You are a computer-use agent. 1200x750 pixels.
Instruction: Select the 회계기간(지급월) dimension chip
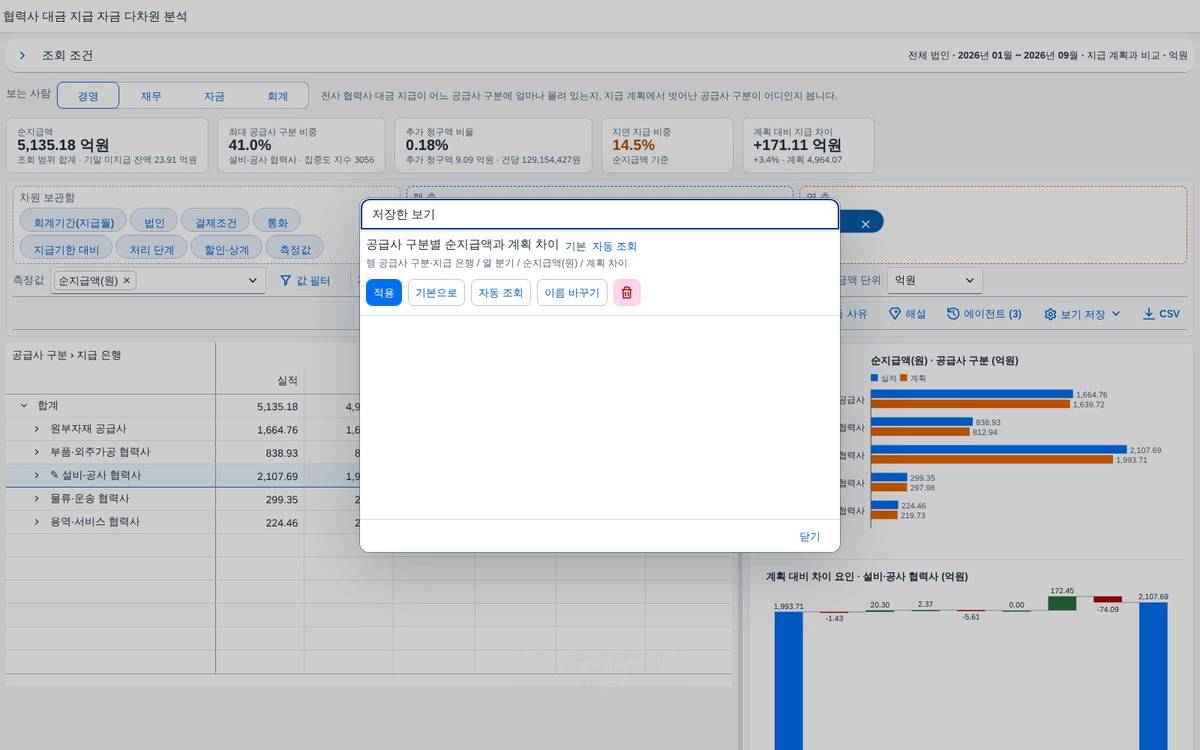point(74,223)
